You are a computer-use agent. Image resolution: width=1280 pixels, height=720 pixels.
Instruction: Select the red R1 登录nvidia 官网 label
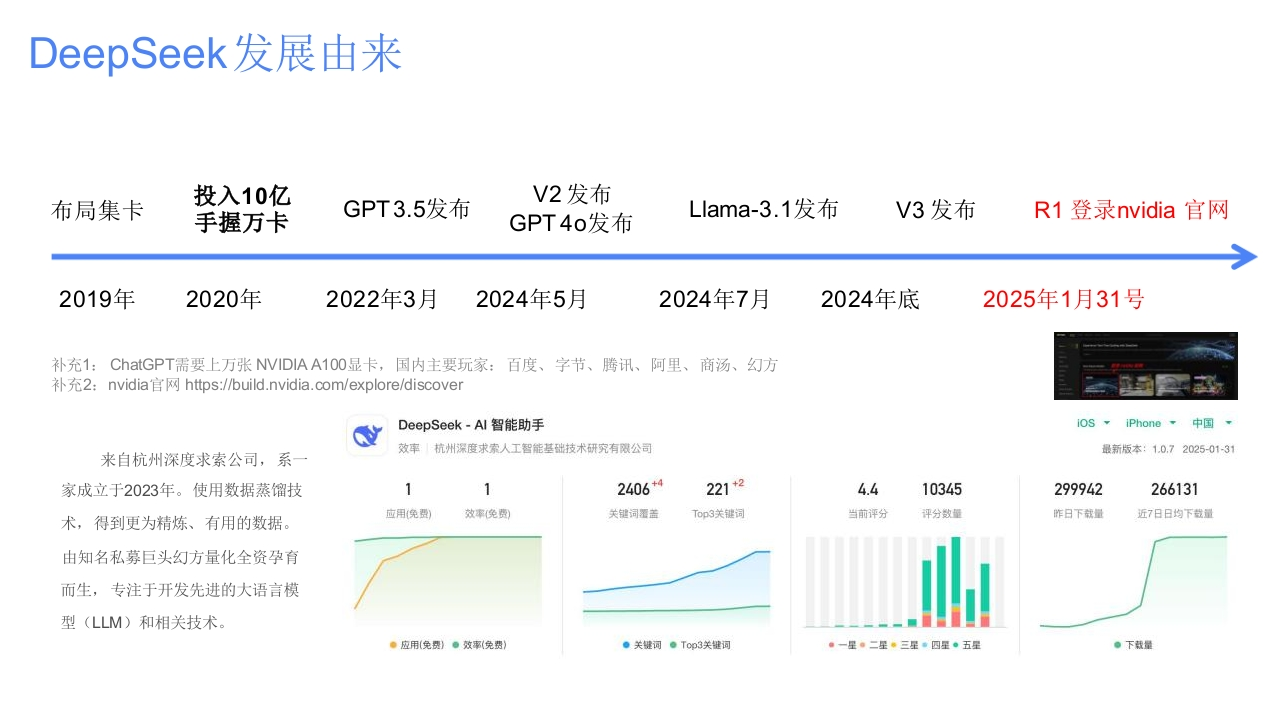click(1131, 210)
